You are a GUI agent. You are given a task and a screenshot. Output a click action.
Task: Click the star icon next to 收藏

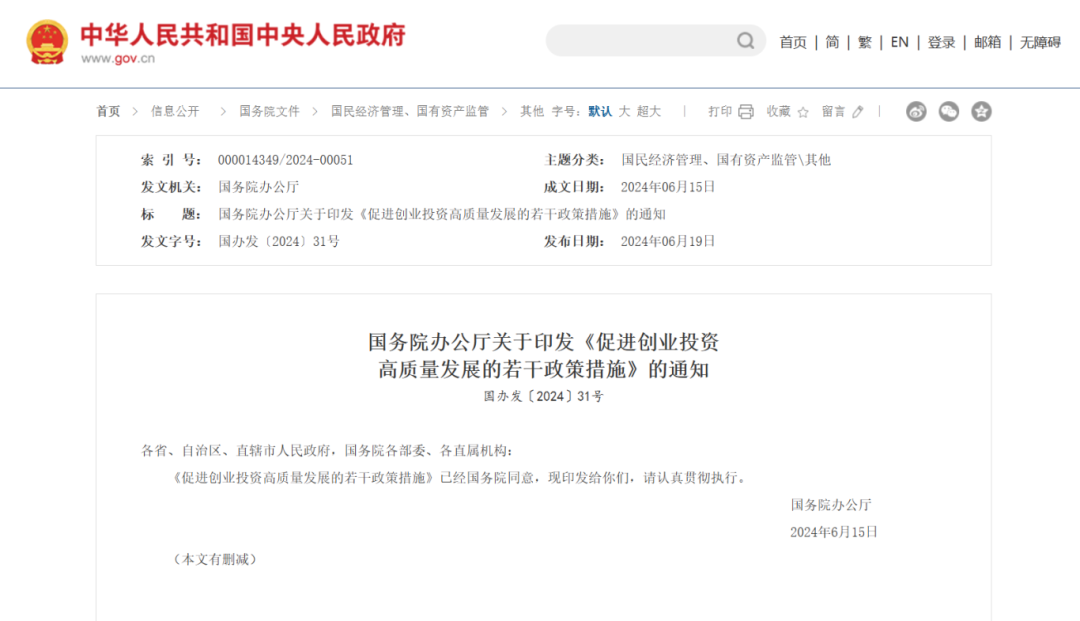click(802, 112)
